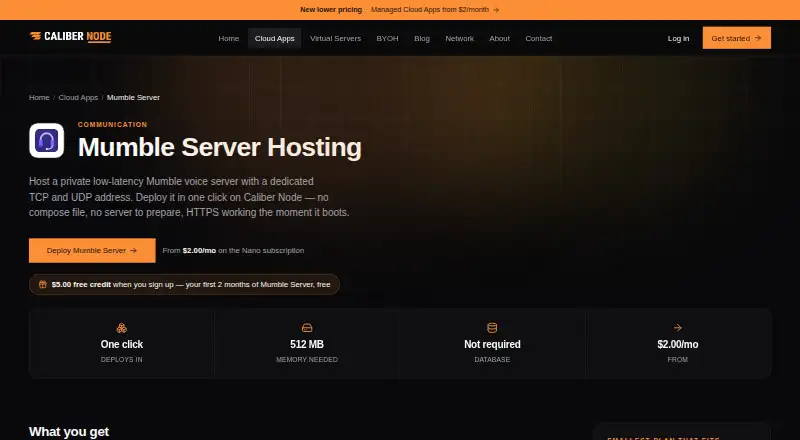Click the boxes icon above One click
The height and width of the screenshot is (440, 800).
pyautogui.click(x=121, y=328)
